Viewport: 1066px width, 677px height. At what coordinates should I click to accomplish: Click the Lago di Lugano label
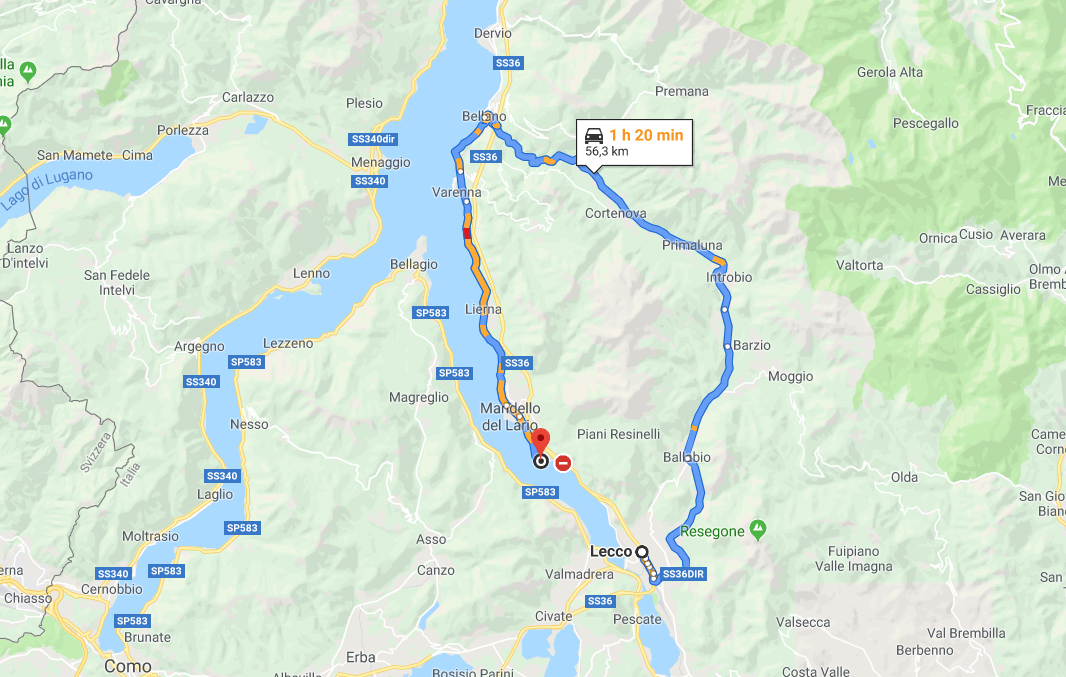(47, 190)
